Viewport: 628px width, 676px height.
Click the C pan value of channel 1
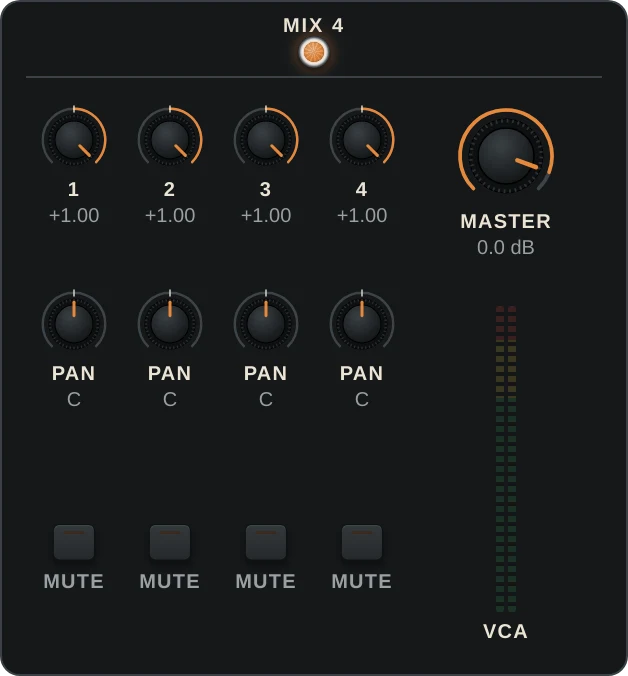pos(74,400)
